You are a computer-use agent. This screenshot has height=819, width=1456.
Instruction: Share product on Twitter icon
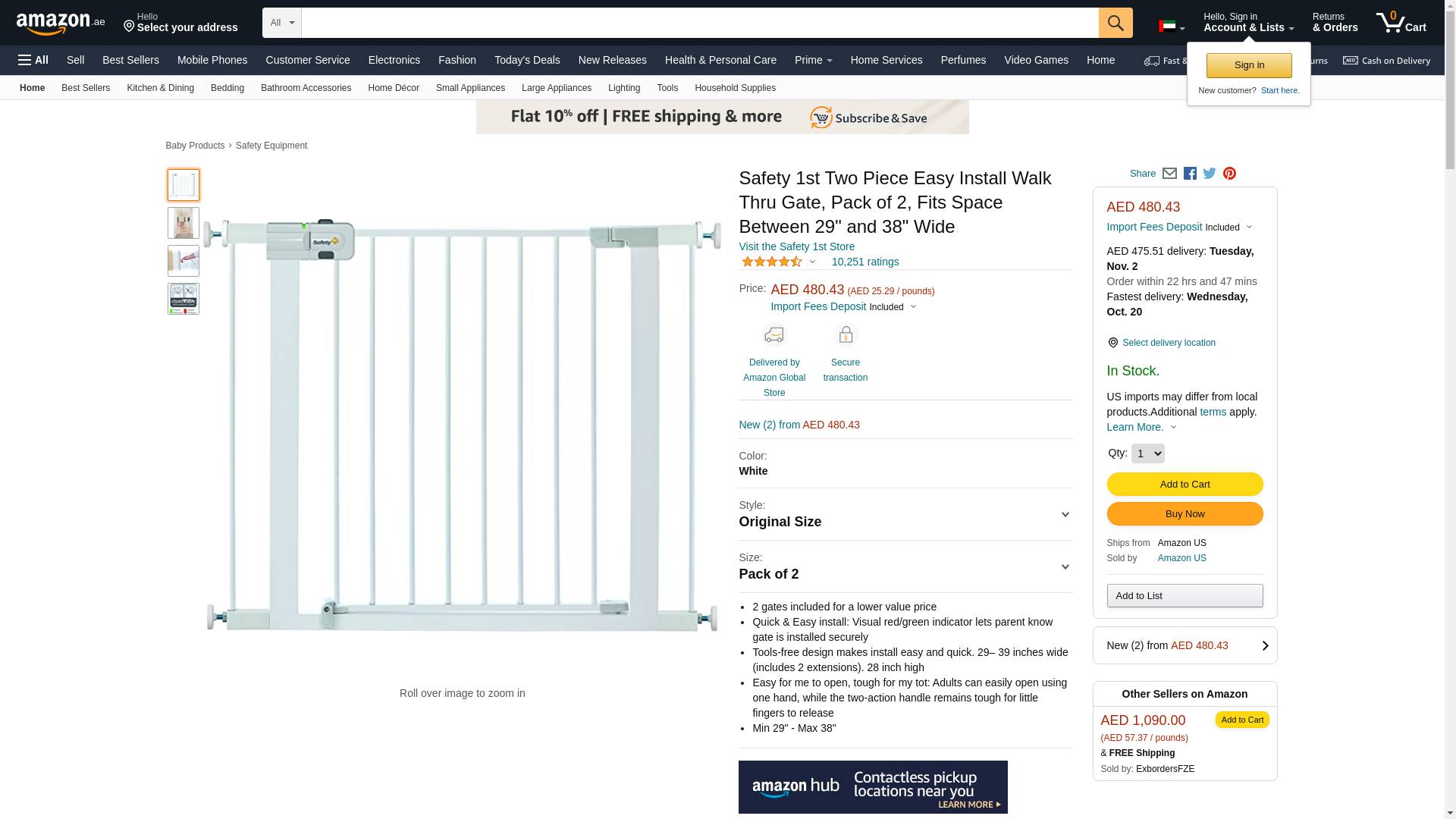coord(1210,174)
